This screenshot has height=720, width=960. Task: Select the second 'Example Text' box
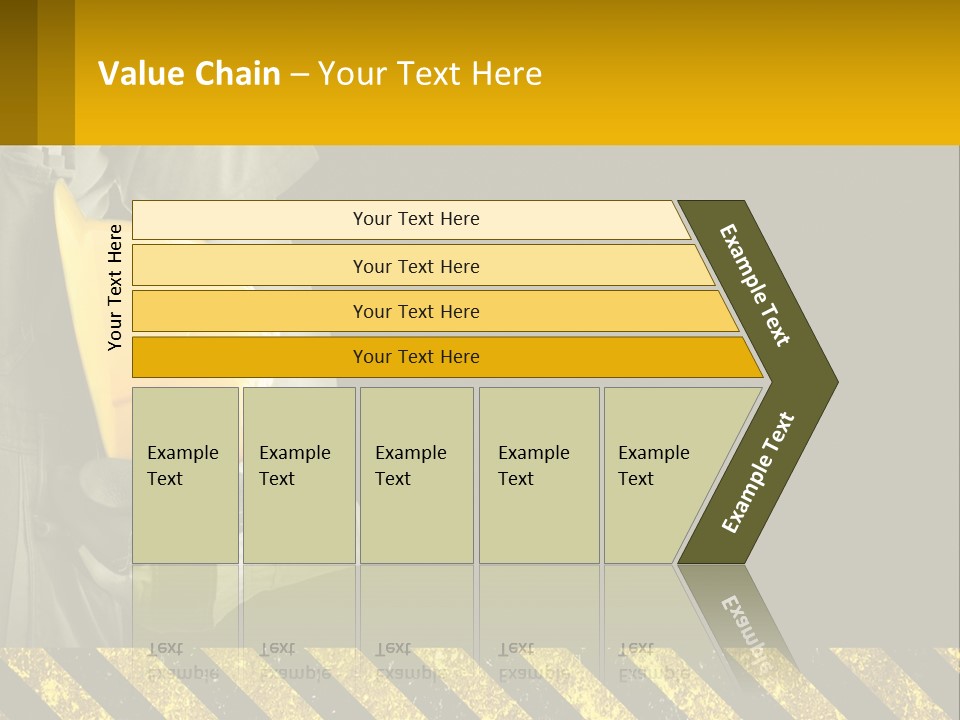click(x=298, y=475)
